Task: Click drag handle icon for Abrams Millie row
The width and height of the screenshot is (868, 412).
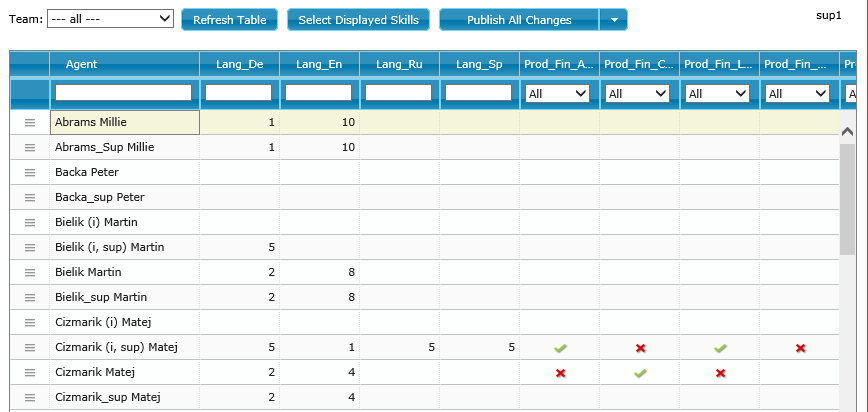Action: [30, 122]
